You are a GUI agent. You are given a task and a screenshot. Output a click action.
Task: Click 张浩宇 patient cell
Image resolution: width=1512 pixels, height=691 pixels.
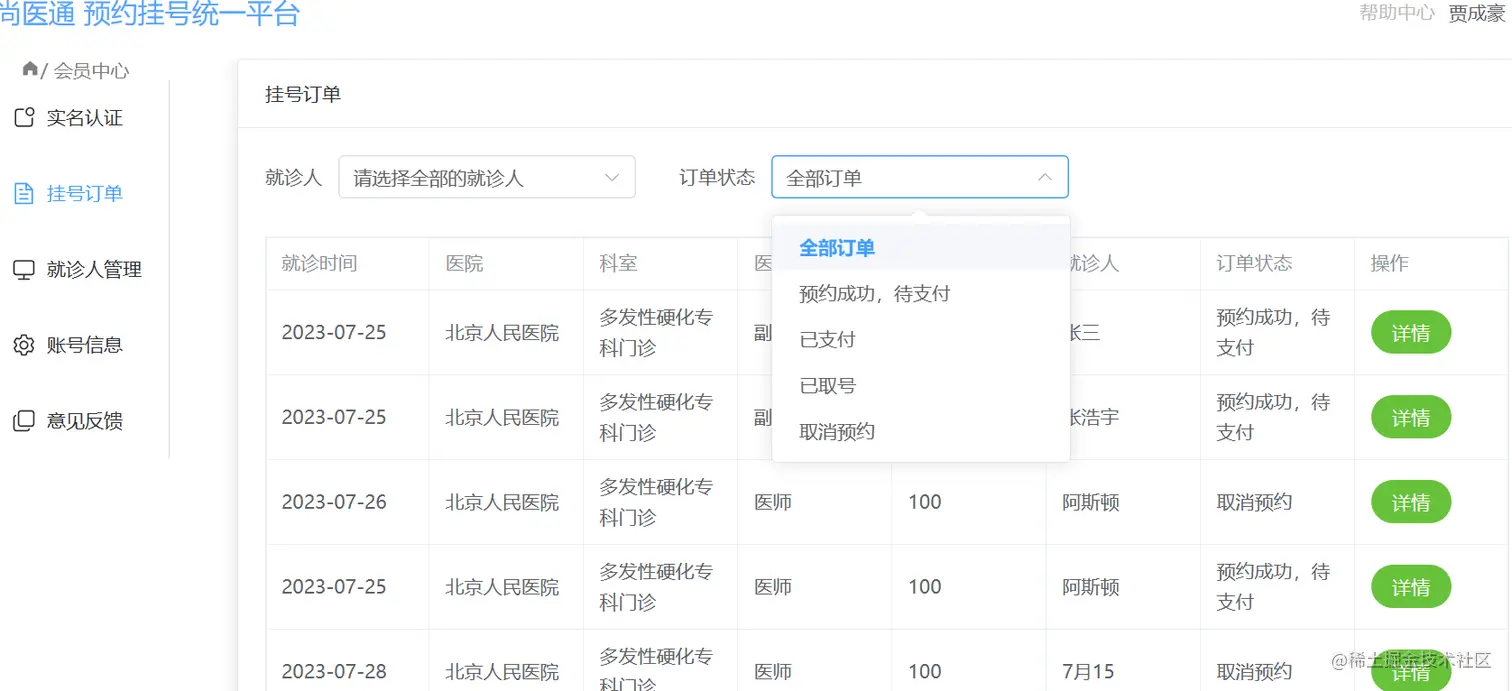[1095, 417]
